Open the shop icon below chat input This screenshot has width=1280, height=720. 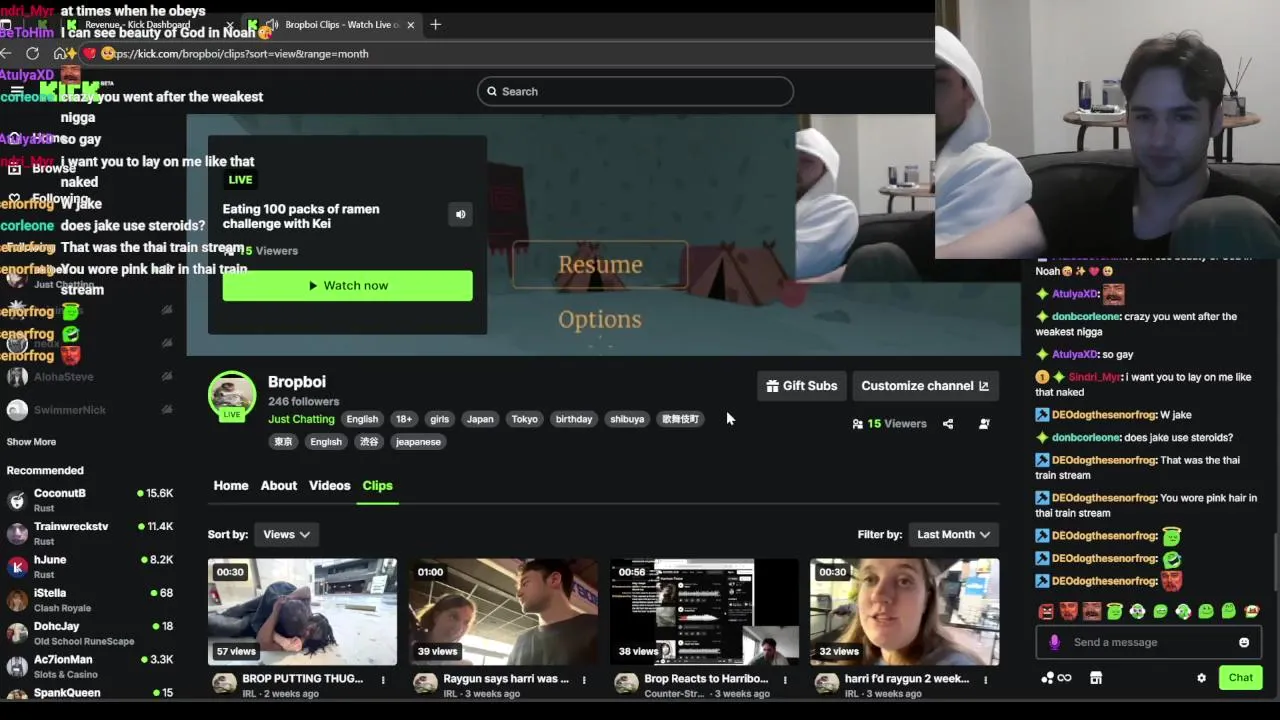pos(1096,678)
